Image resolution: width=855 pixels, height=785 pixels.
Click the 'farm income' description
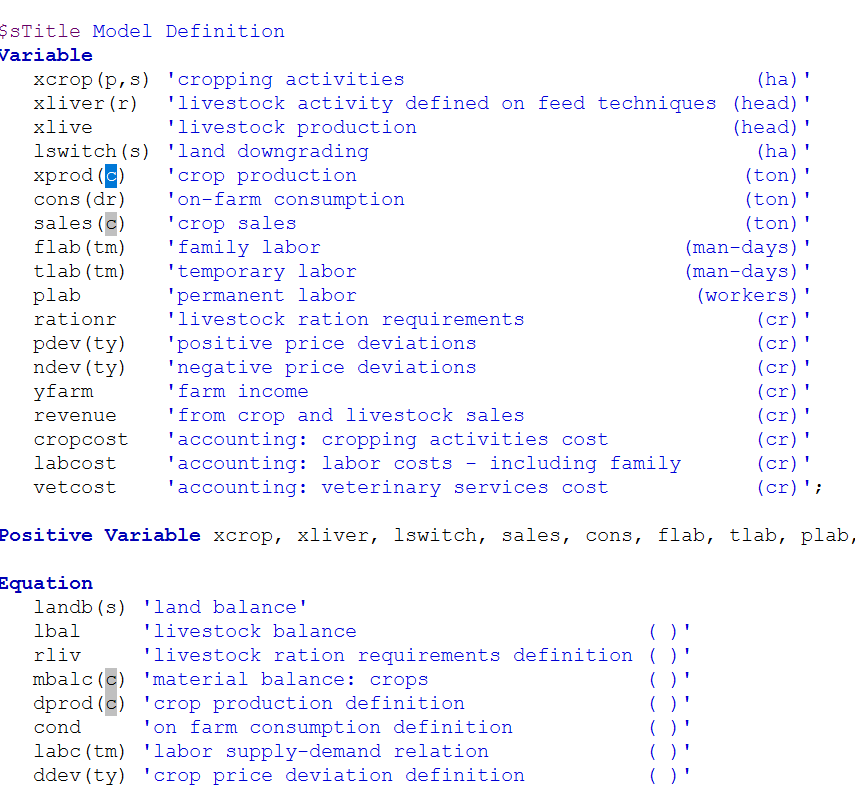pyautogui.click(x=242, y=391)
